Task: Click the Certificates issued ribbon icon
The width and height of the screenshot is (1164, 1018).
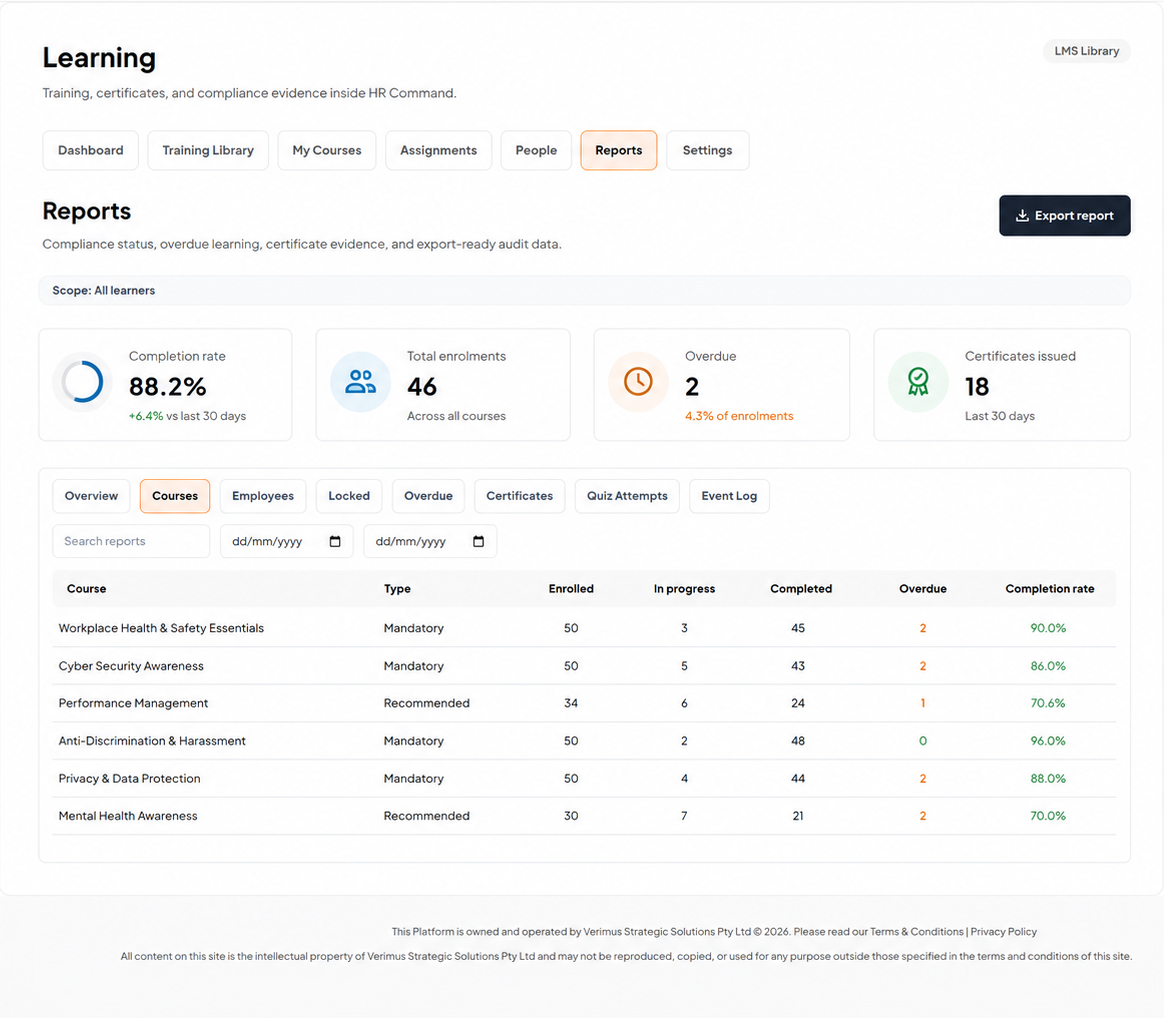Action: click(x=918, y=382)
